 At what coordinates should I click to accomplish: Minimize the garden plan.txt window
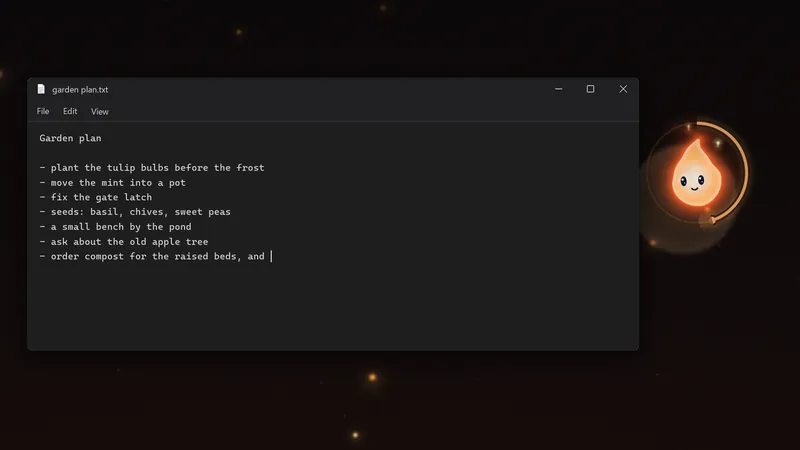click(x=559, y=89)
